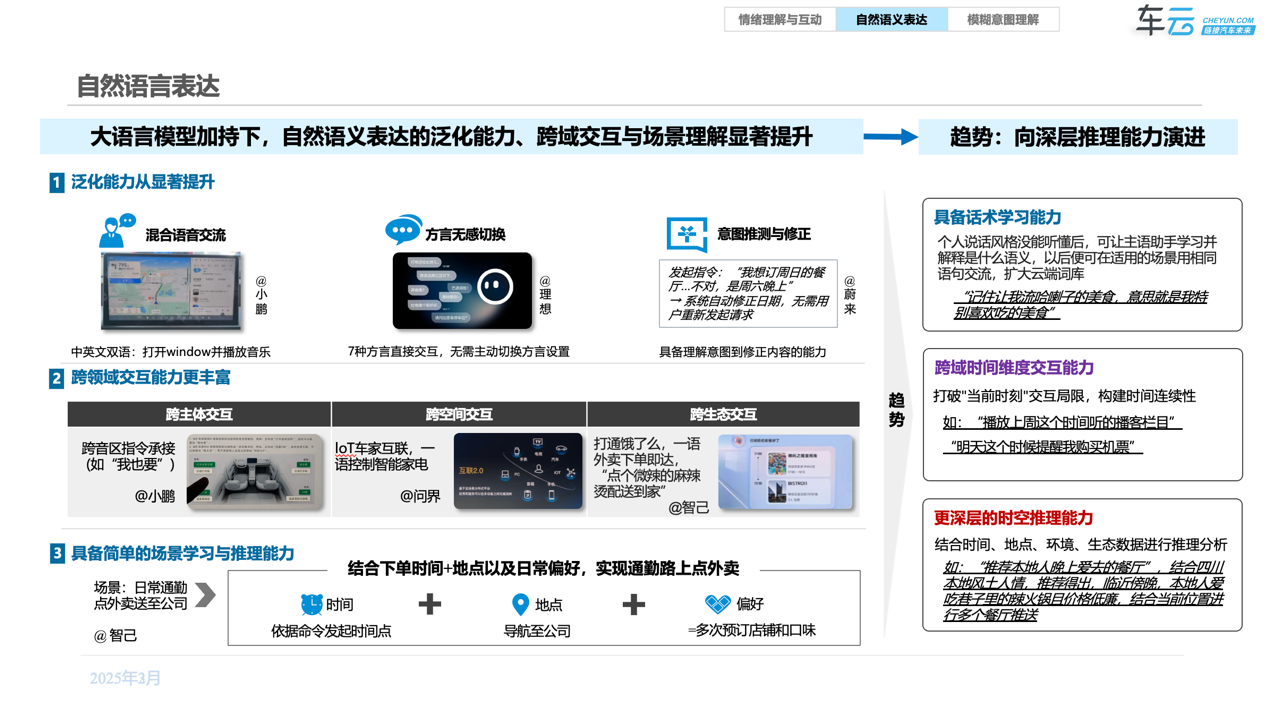Select the 自然语义表达 tab

pos(891,19)
